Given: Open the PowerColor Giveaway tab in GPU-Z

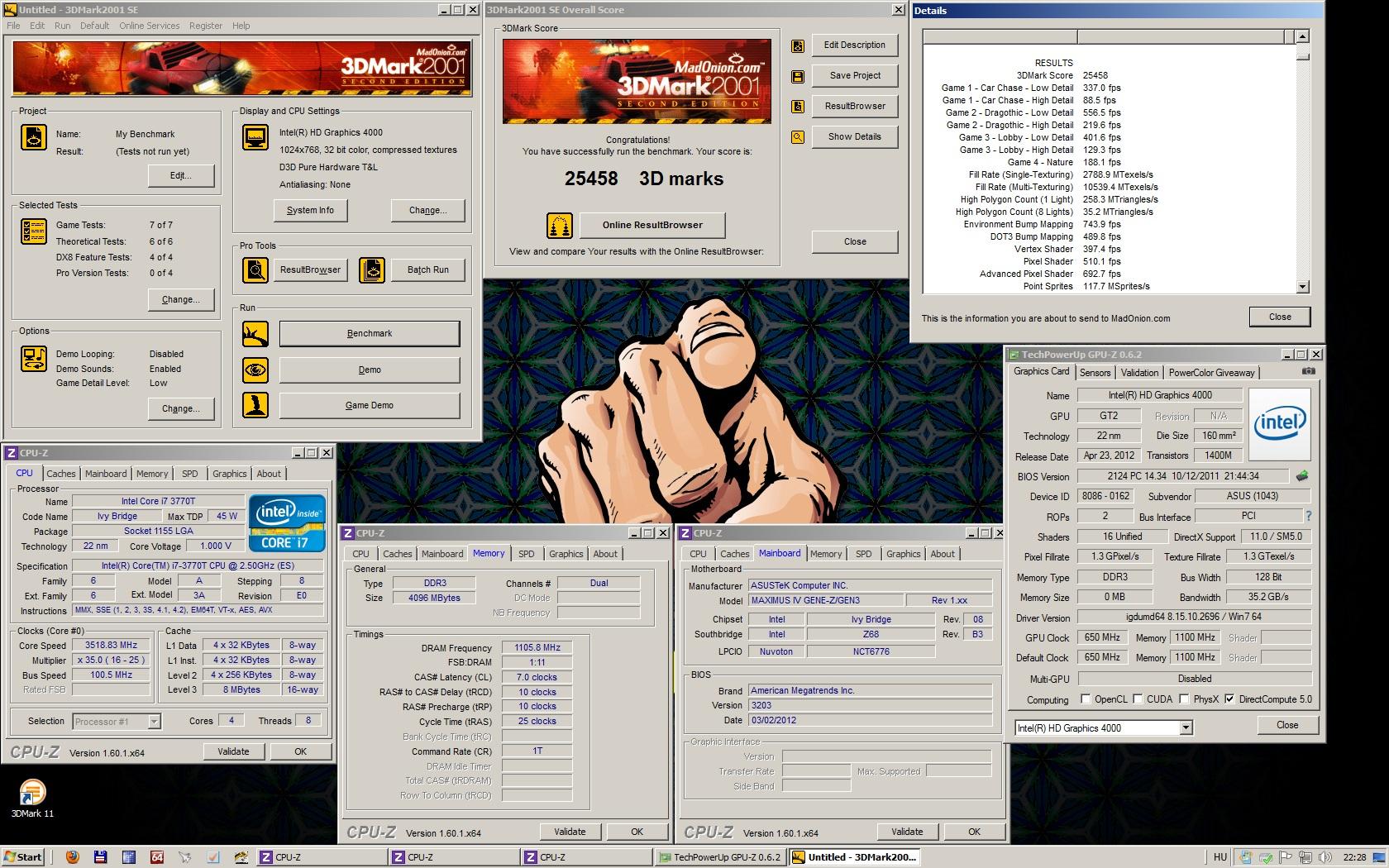Looking at the screenshot, I should coord(1211,373).
